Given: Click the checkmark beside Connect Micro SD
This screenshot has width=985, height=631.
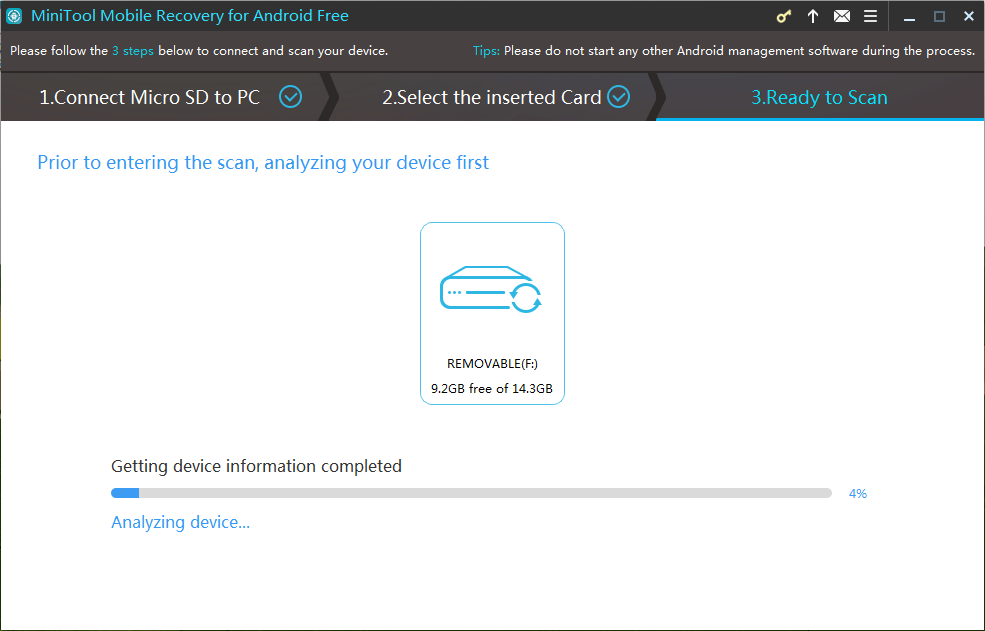Looking at the screenshot, I should [x=290, y=97].
